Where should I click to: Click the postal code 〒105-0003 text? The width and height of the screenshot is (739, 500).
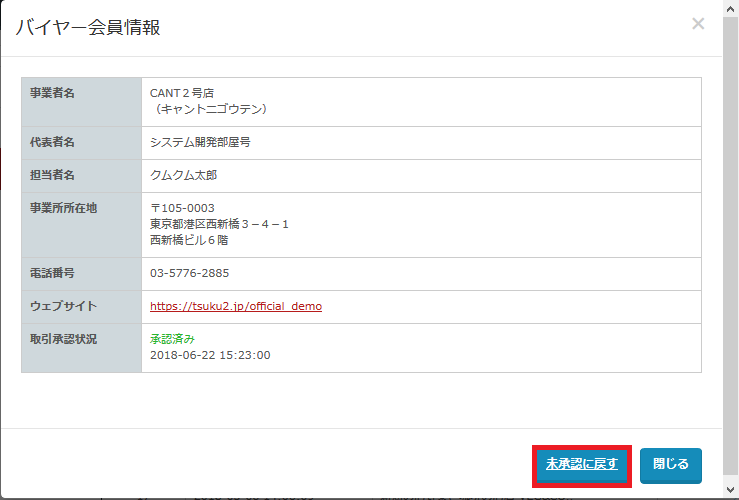pos(182,208)
